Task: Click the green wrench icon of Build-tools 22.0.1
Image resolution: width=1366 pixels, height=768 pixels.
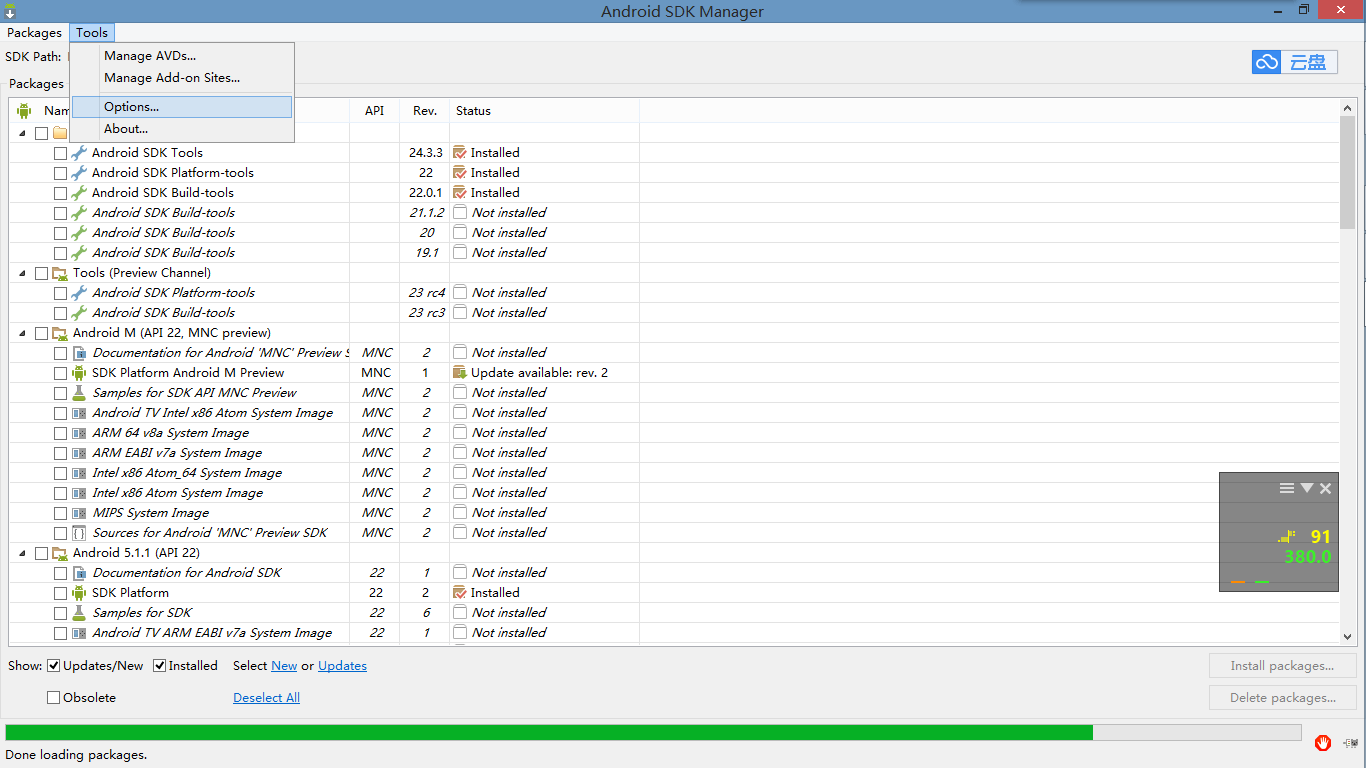Action: click(x=79, y=193)
